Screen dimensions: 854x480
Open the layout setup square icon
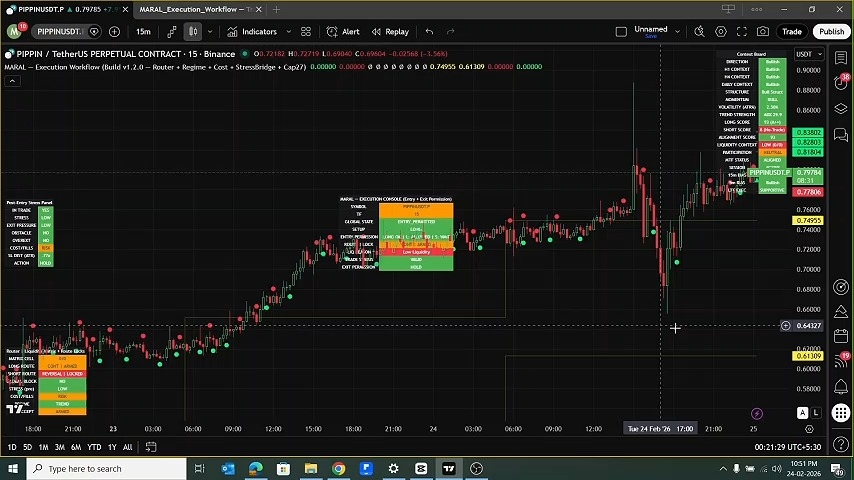pos(621,32)
